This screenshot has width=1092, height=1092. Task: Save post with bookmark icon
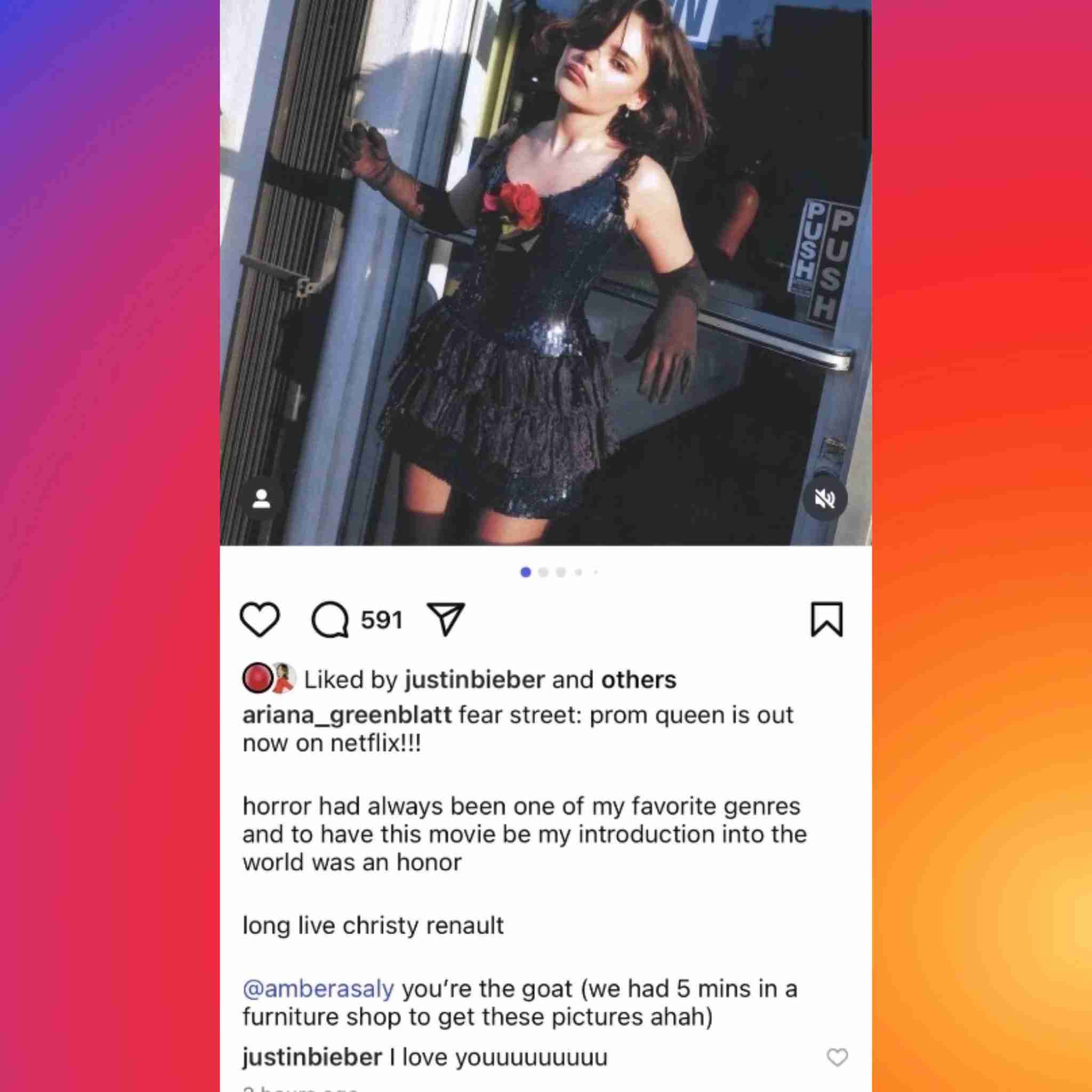827,620
